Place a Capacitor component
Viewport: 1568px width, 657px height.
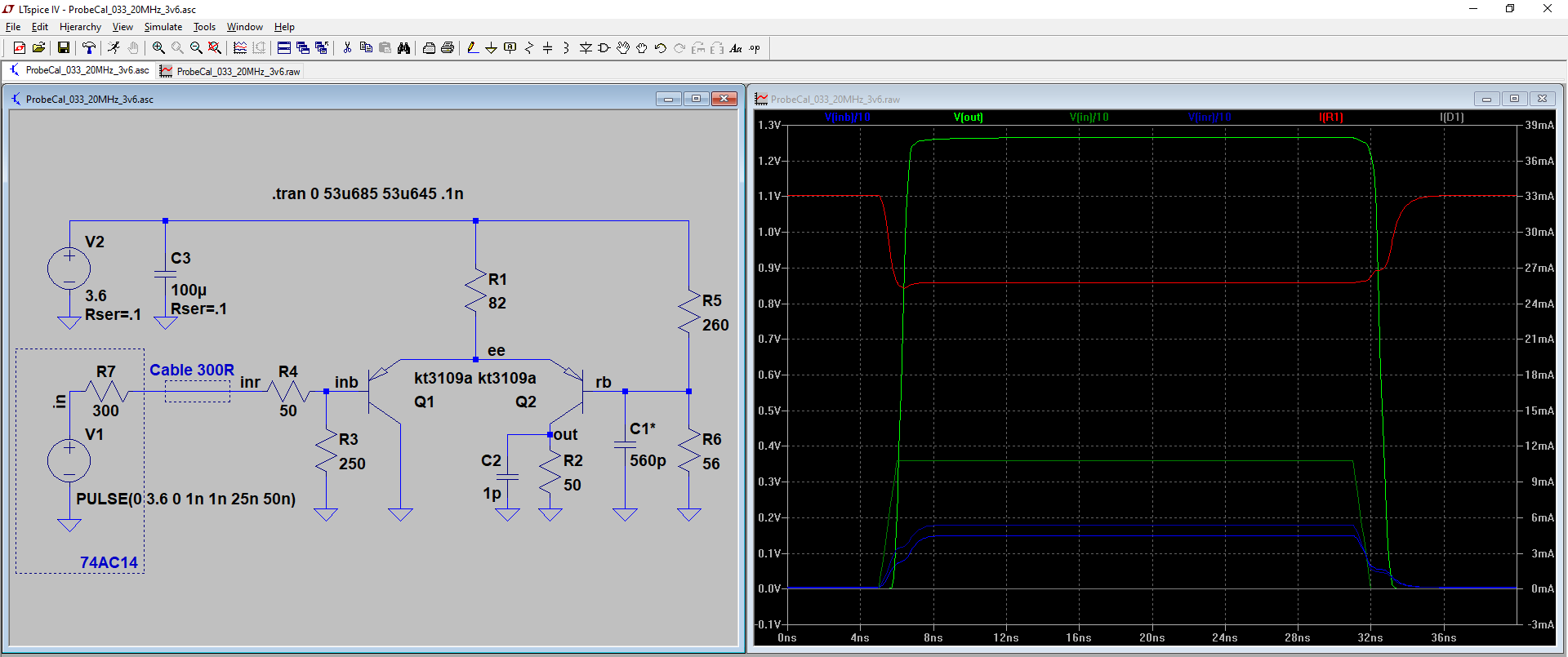click(x=548, y=48)
